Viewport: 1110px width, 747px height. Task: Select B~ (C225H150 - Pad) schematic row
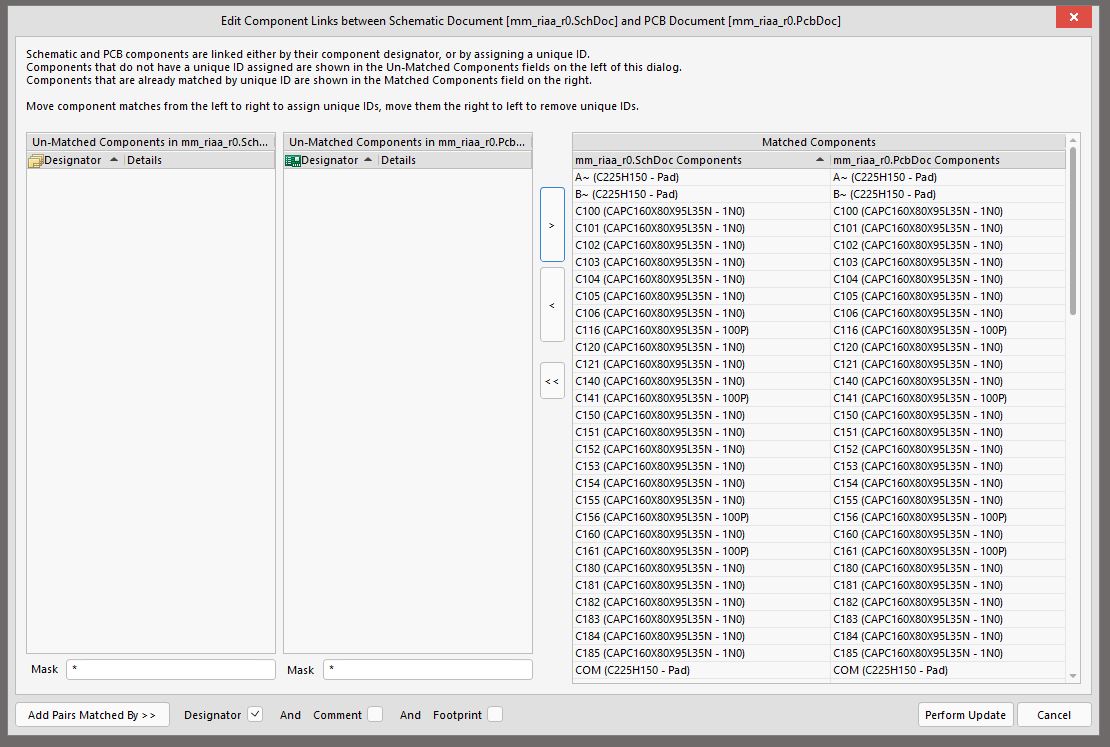[x=701, y=194]
